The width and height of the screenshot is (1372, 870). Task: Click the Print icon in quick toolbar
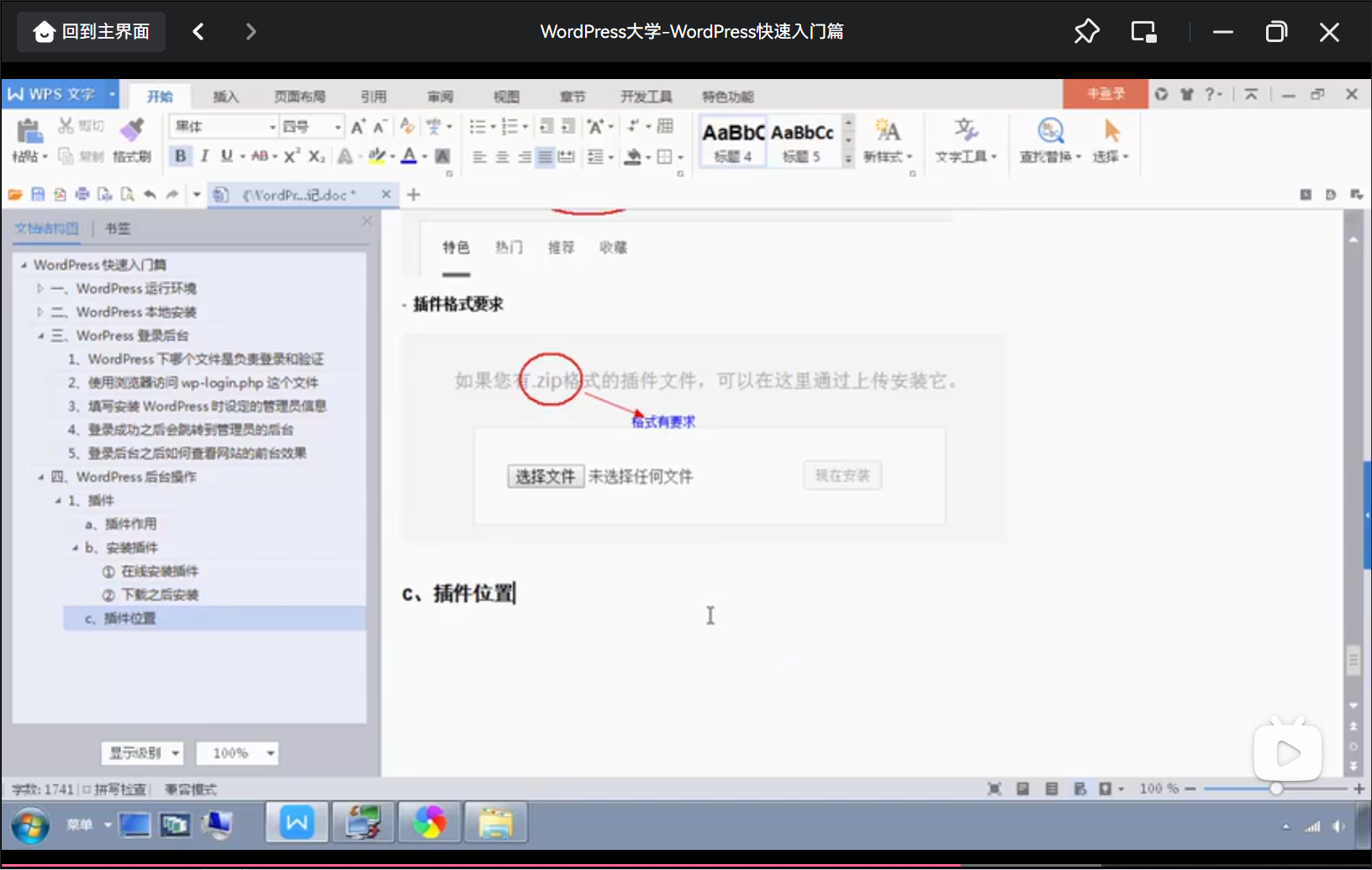coord(82,195)
